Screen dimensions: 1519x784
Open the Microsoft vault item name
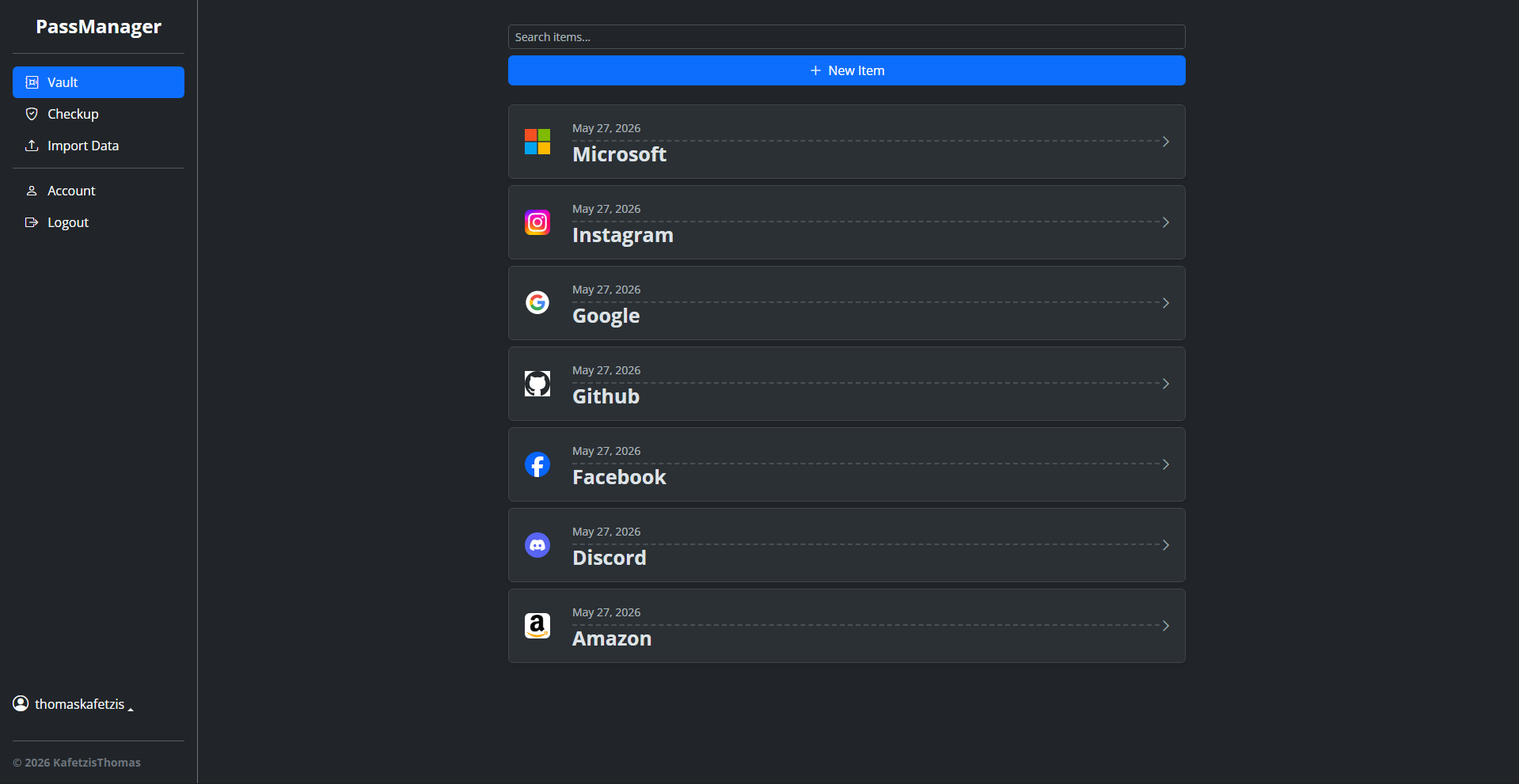point(619,154)
